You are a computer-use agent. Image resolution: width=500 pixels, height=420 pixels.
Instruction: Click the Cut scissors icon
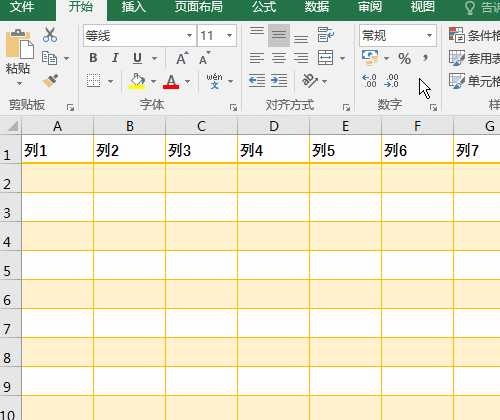click(50, 35)
